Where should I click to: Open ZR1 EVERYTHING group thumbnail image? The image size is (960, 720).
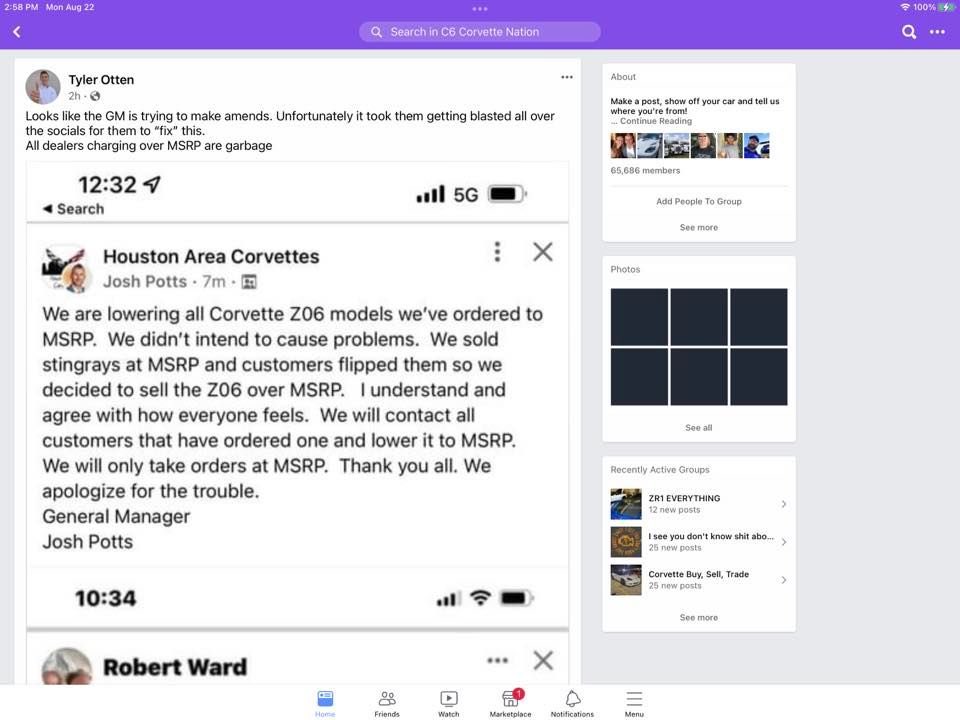(626, 504)
